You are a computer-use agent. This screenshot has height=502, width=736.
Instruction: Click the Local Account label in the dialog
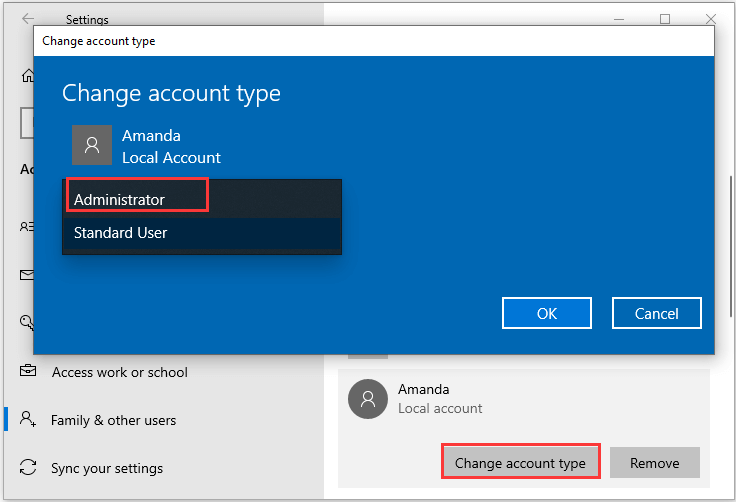point(171,158)
